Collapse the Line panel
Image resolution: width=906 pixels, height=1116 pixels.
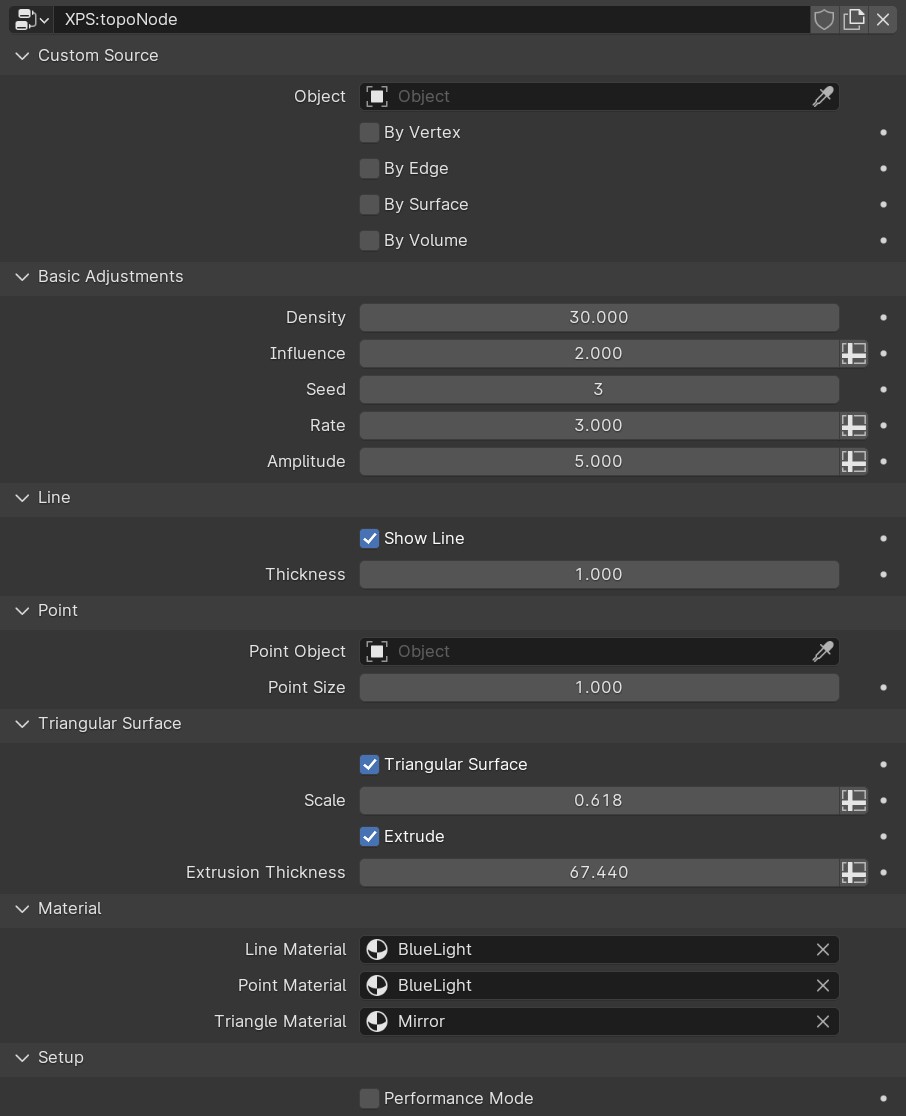tap(22, 498)
